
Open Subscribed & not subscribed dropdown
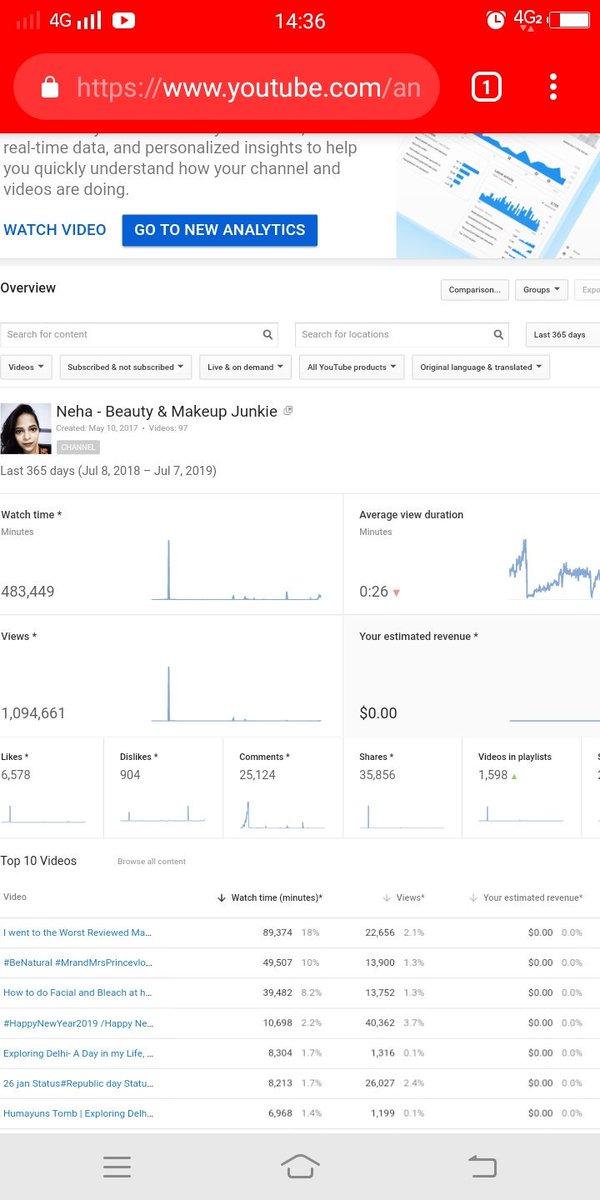coord(126,367)
